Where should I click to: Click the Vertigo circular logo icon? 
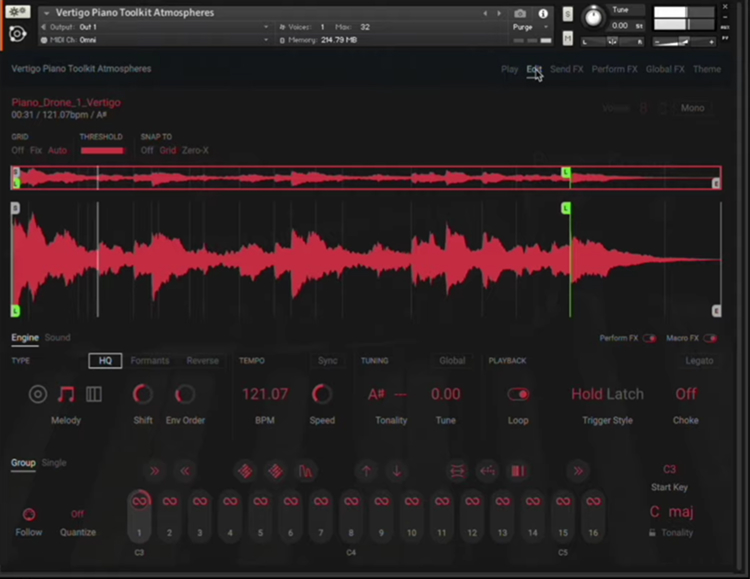click(x=18, y=34)
